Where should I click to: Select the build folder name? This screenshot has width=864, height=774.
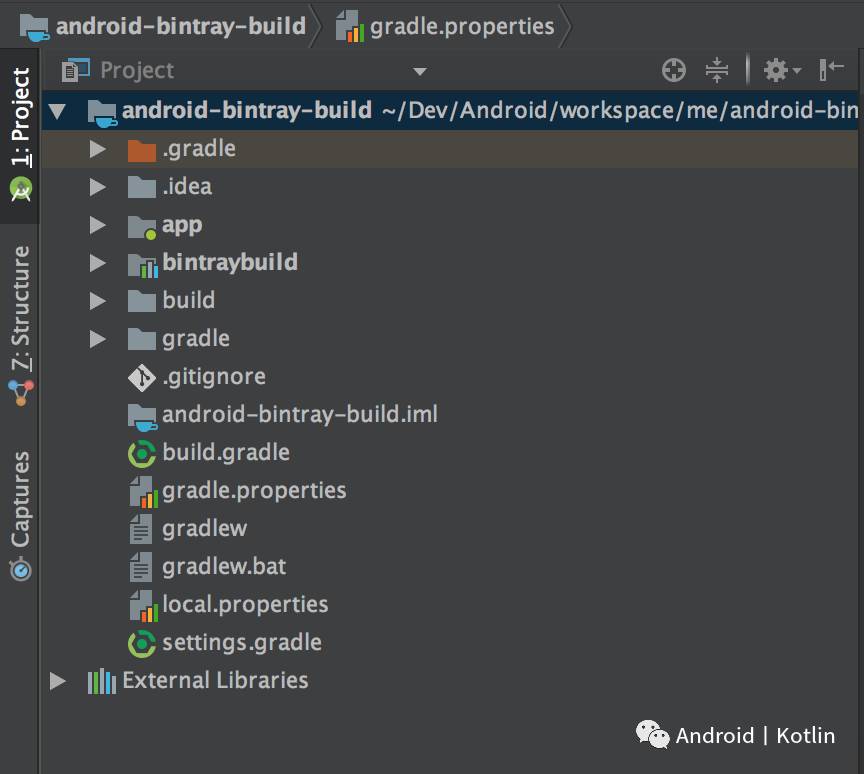188,301
